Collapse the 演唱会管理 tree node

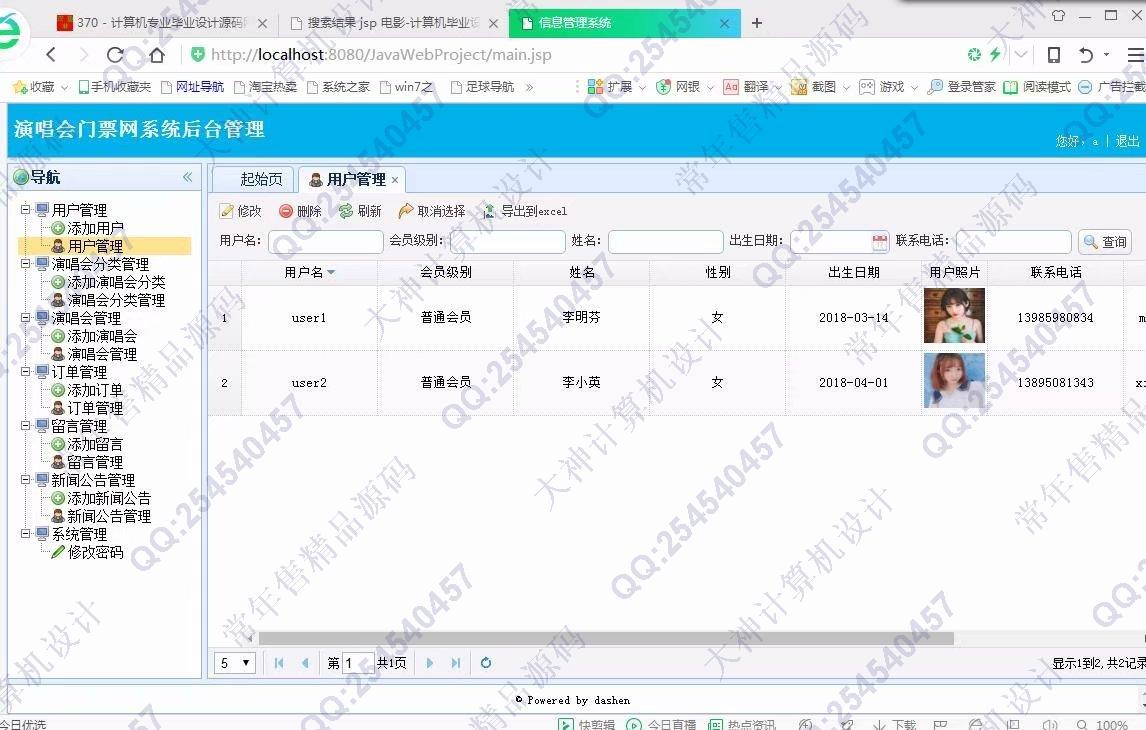[x=26, y=318]
